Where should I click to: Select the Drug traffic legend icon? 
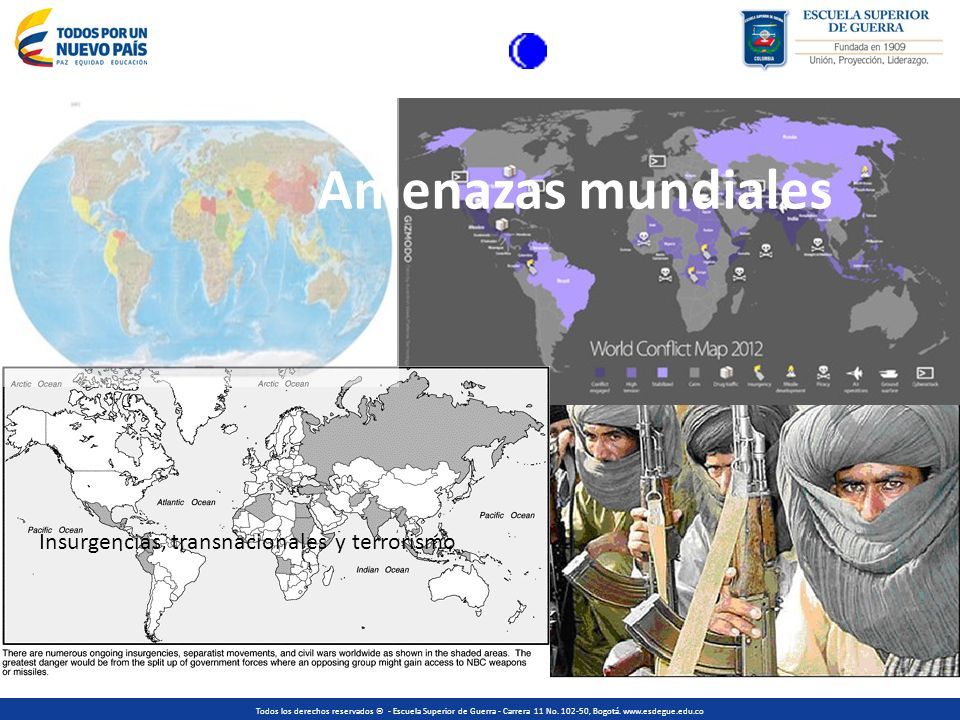[726, 372]
